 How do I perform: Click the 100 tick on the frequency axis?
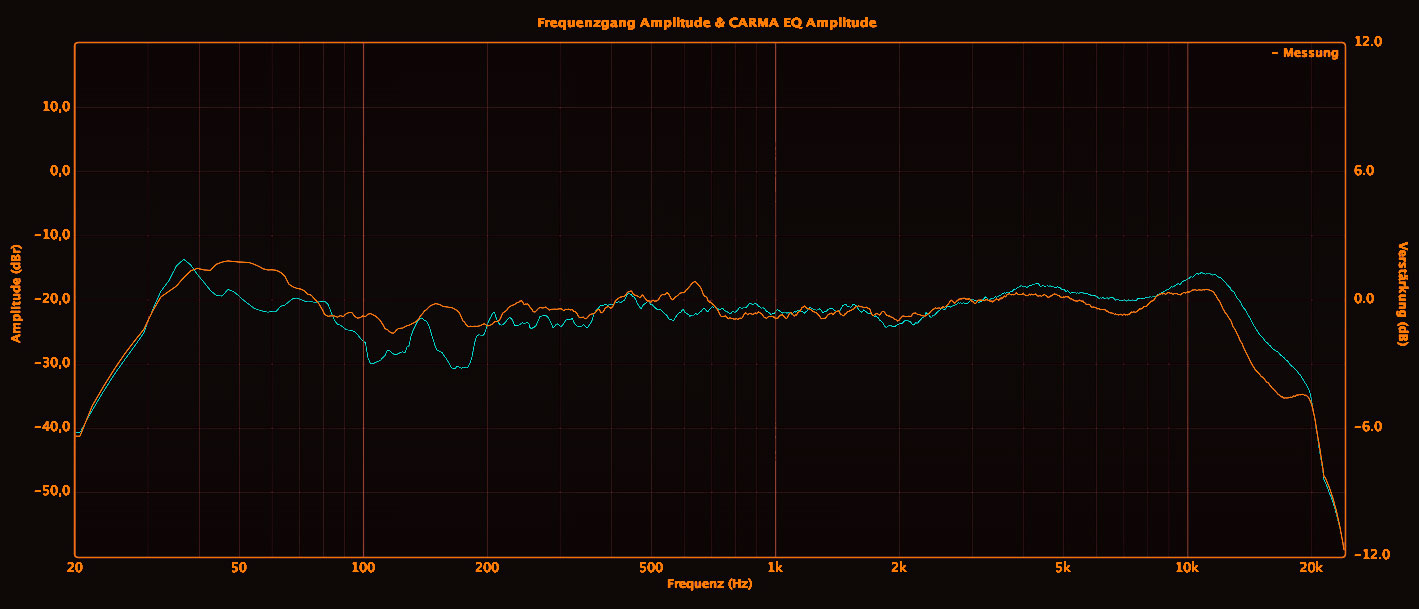point(363,568)
